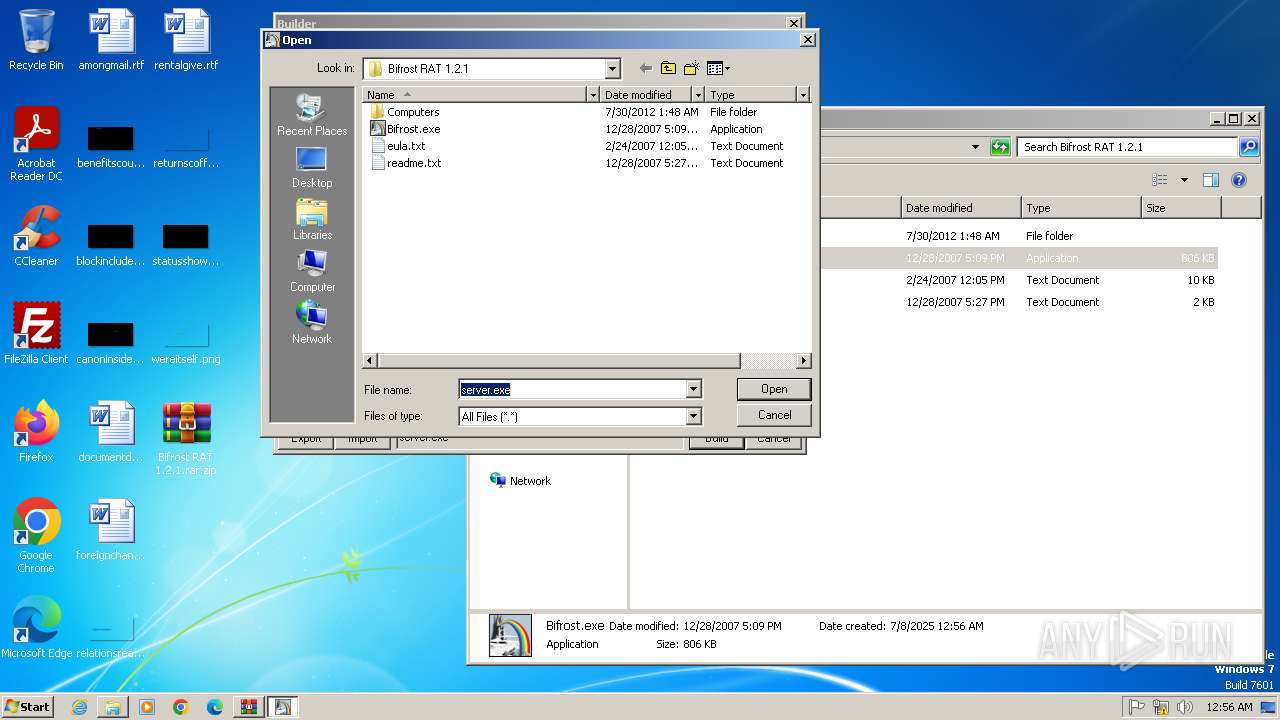Image resolution: width=1280 pixels, height=720 pixels.
Task: Click the Explorer search box
Action: click(1128, 147)
